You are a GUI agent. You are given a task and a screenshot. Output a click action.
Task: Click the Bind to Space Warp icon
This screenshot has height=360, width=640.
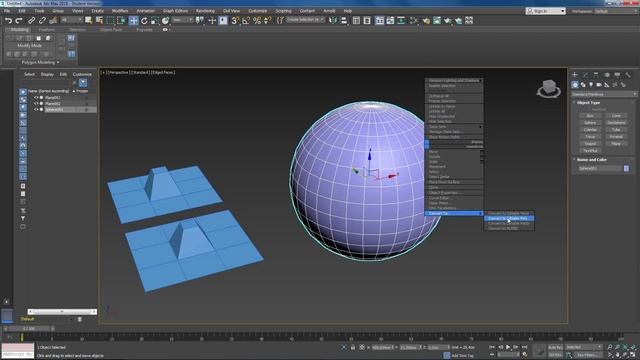53,20
